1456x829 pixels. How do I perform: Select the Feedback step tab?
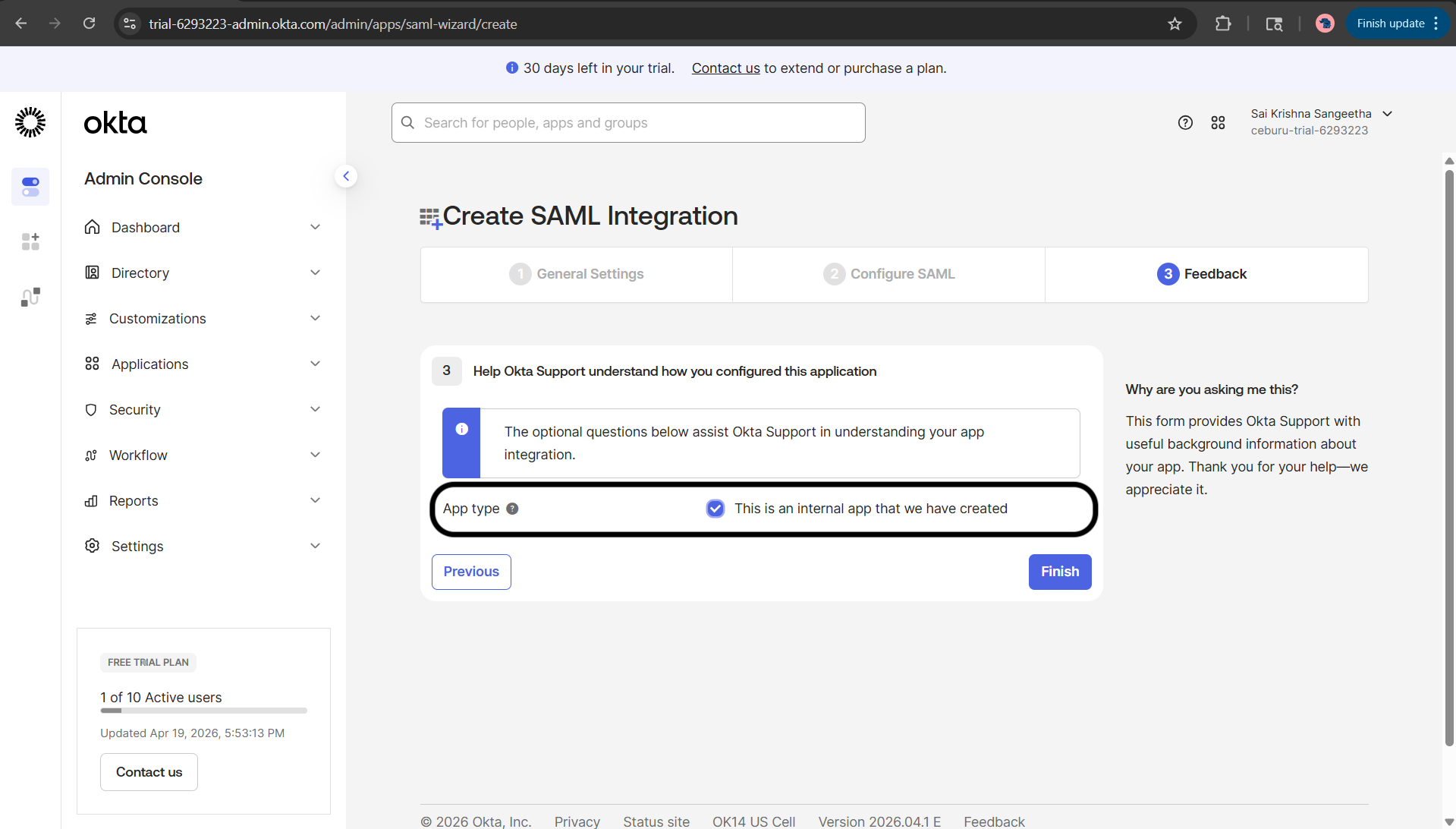point(1206,274)
